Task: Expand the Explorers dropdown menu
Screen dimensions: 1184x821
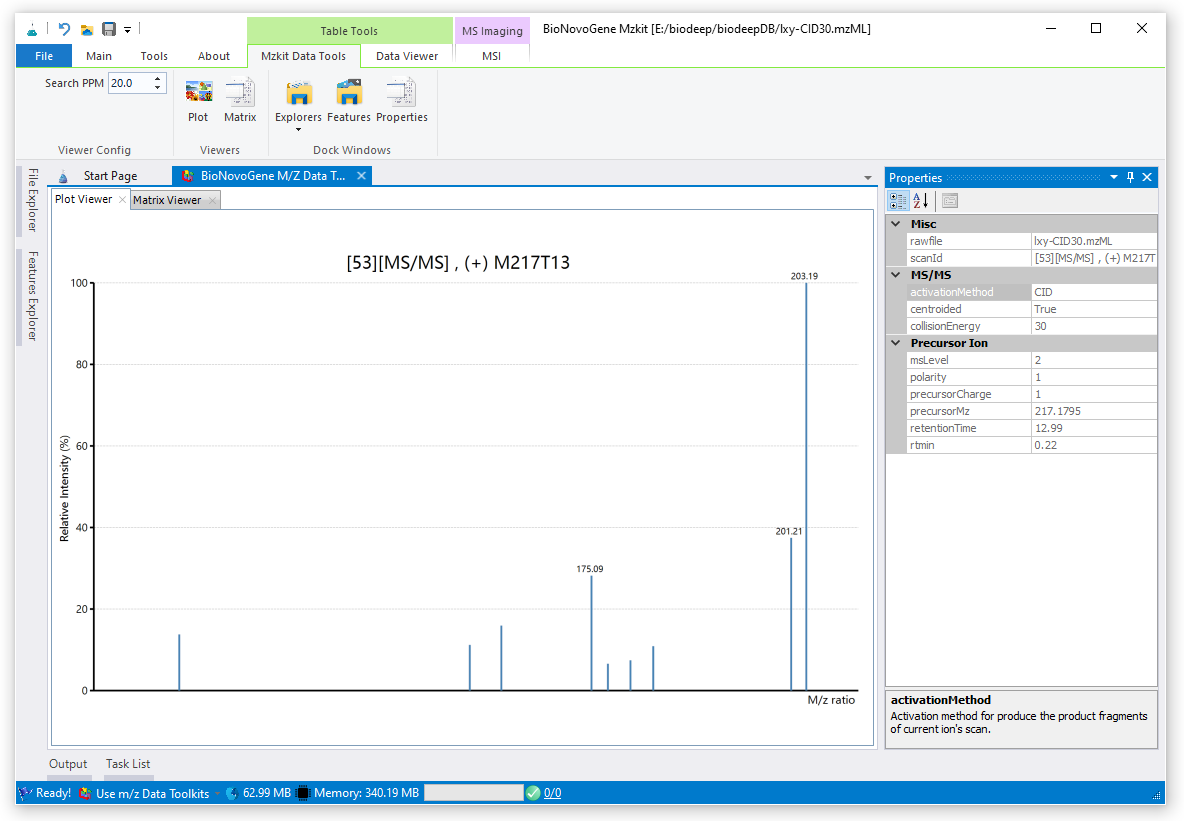Action: [x=298, y=129]
